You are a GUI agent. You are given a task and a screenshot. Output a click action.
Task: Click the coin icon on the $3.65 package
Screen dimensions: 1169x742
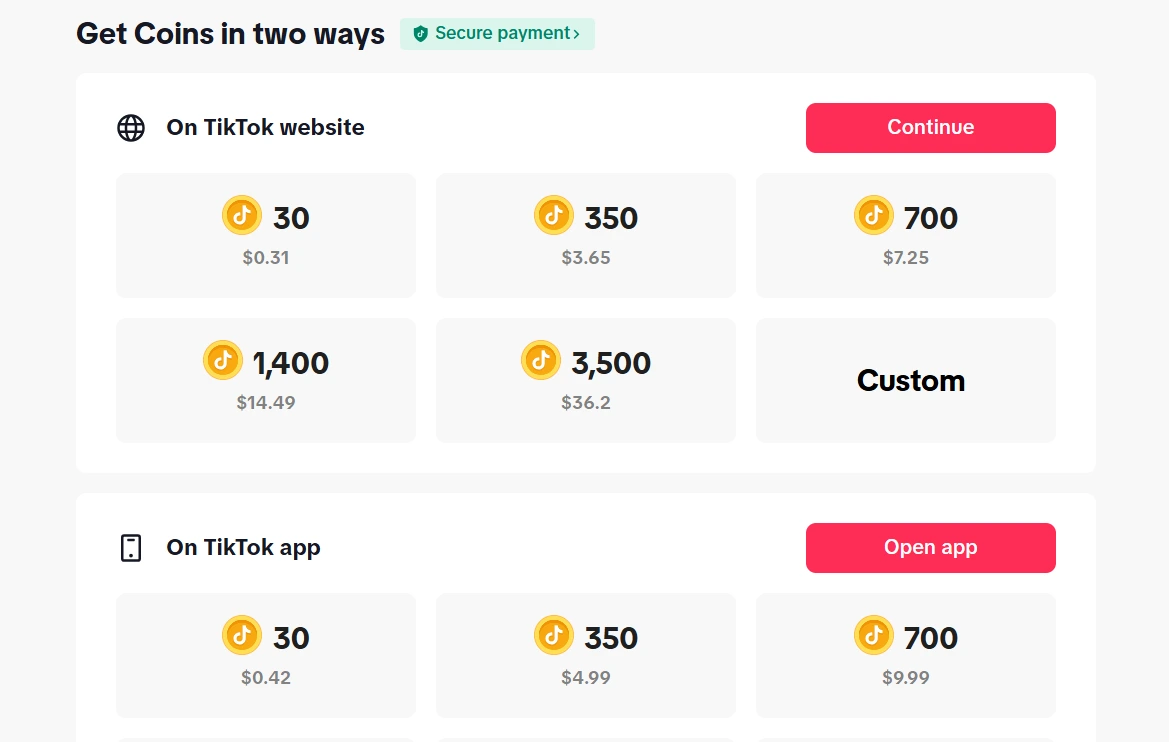554,216
